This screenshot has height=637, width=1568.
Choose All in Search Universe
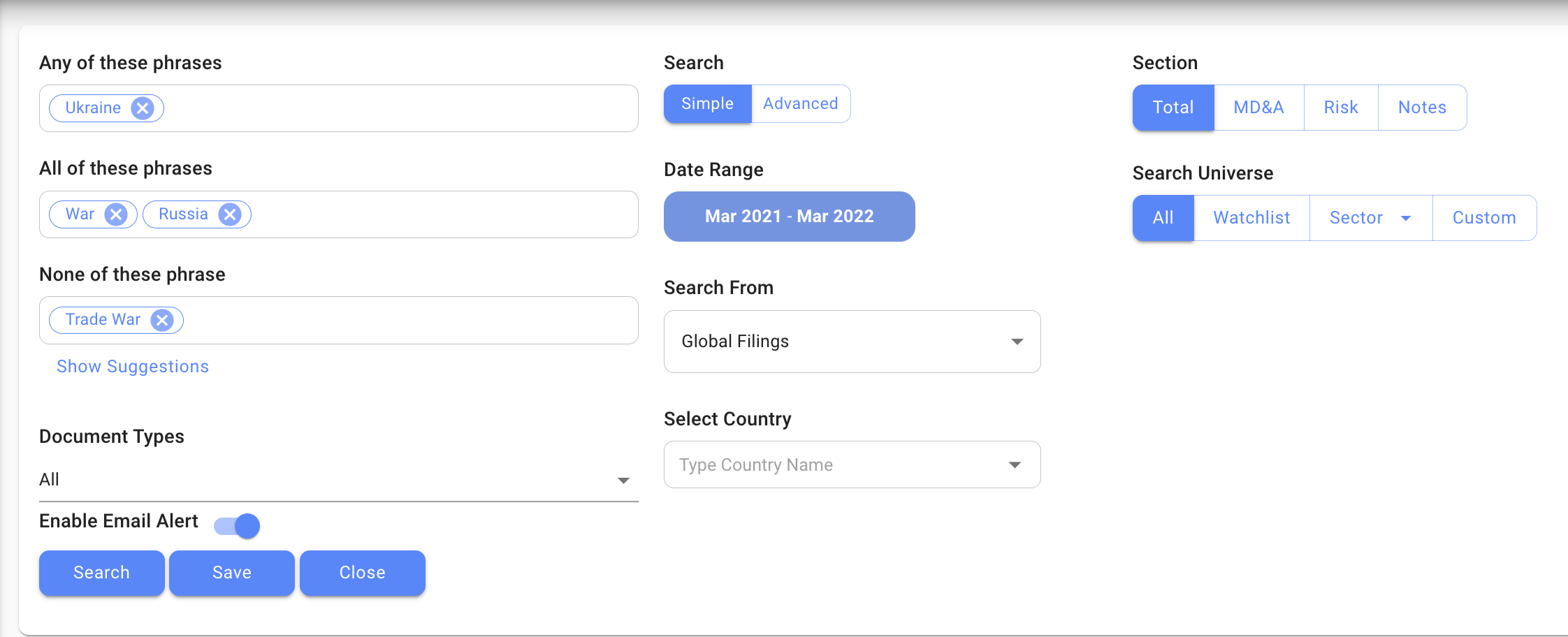(1163, 218)
